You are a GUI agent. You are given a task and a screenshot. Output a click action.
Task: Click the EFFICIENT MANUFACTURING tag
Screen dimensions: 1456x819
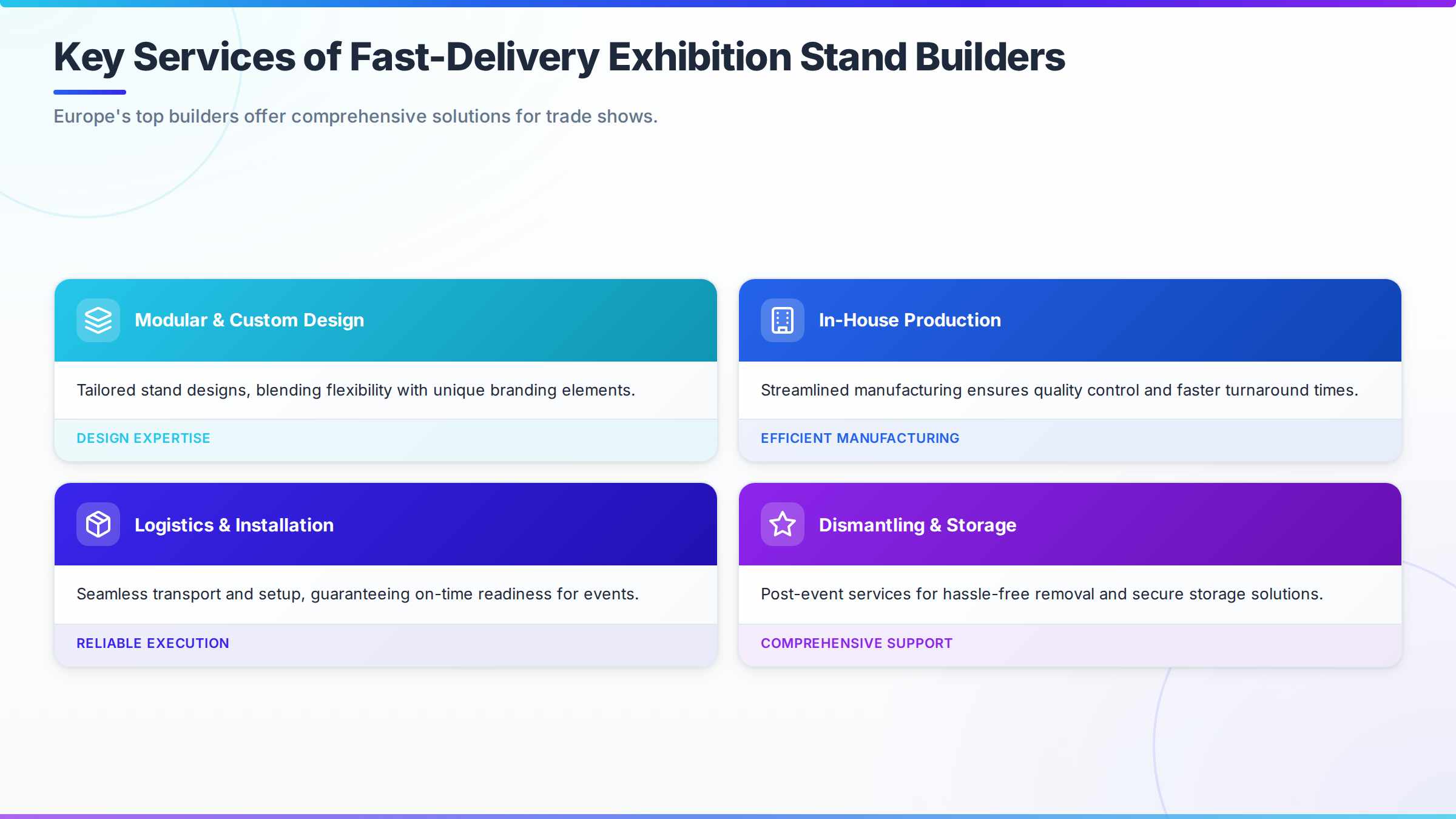click(x=860, y=438)
